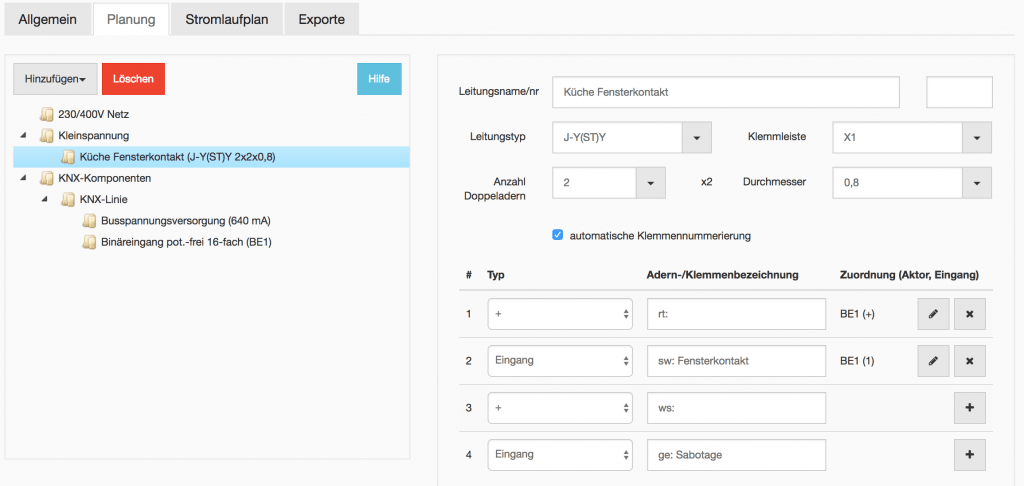Remove the BE1 (1) assignment in row 2
1024x486 pixels.
[970, 361]
